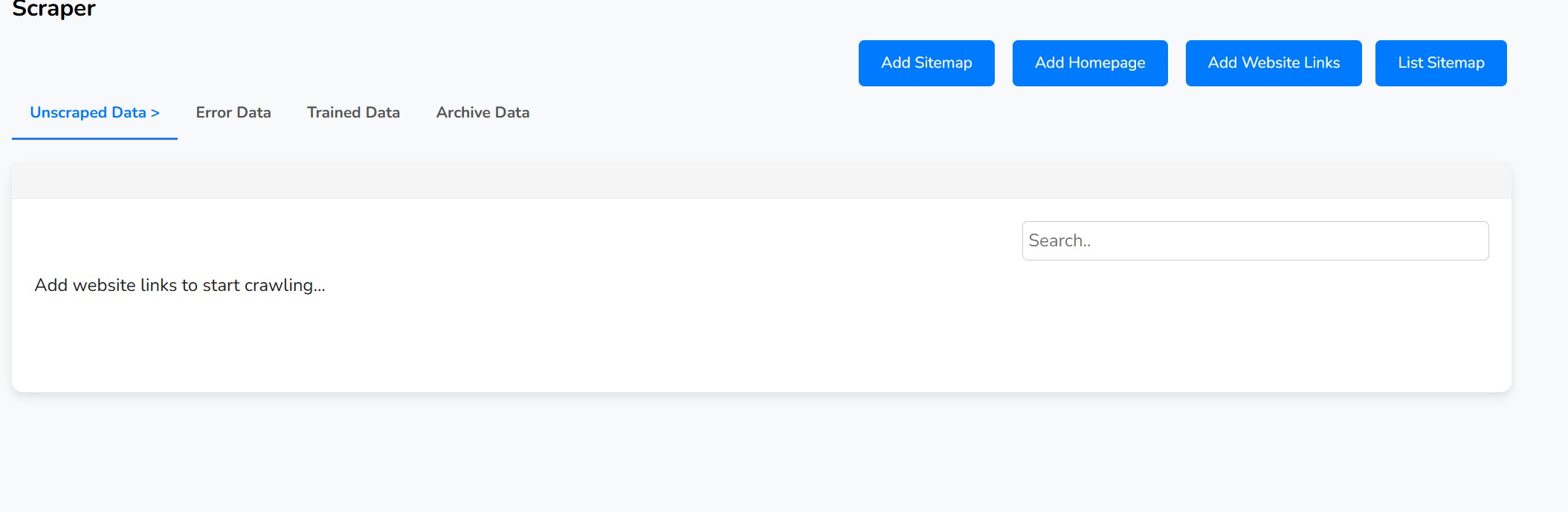This screenshot has height=512, width=1568.
Task: Start adding website links for crawling
Action: 1273,63
